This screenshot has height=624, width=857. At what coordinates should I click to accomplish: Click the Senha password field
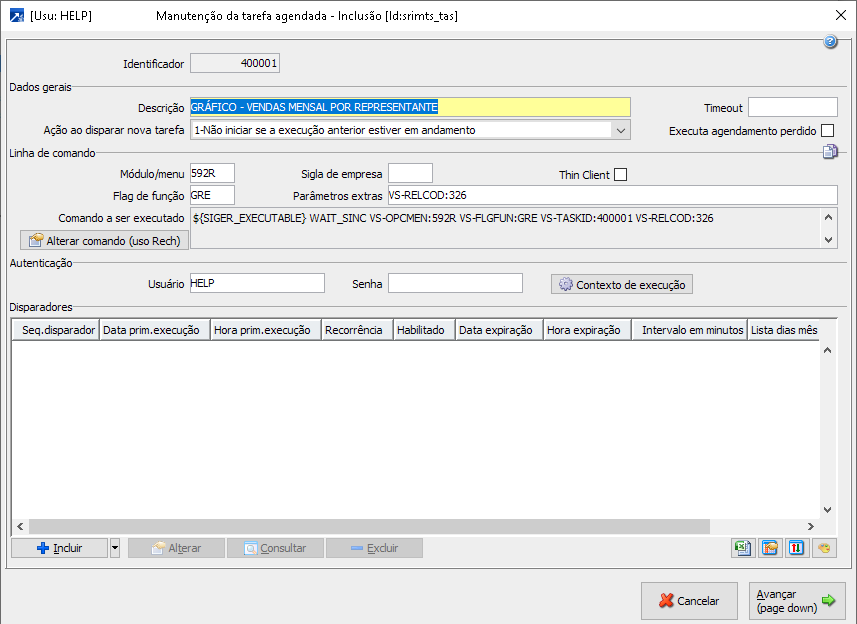pos(455,283)
